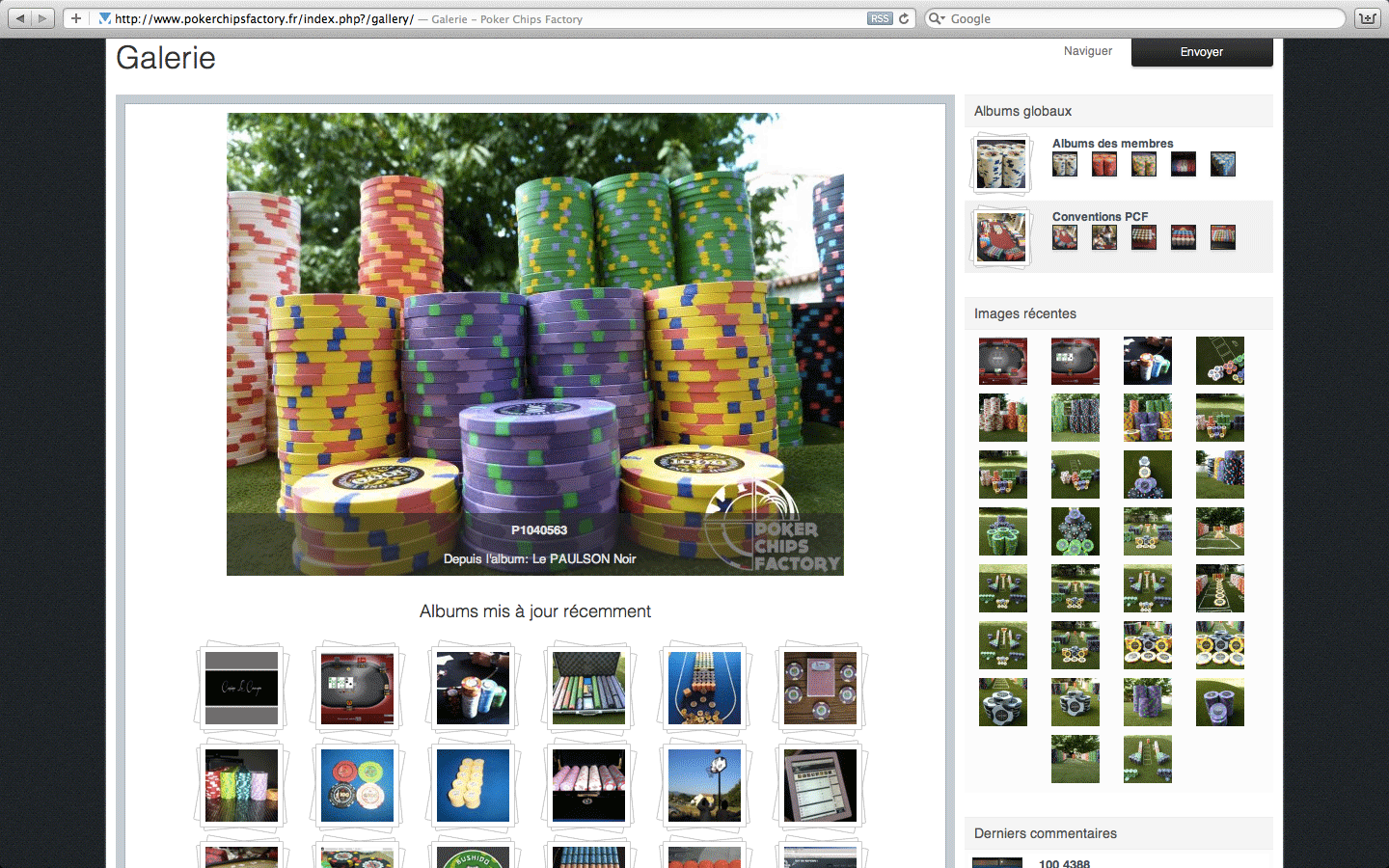Click the site favicon in the address bar
1389x868 pixels.
point(104,18)
